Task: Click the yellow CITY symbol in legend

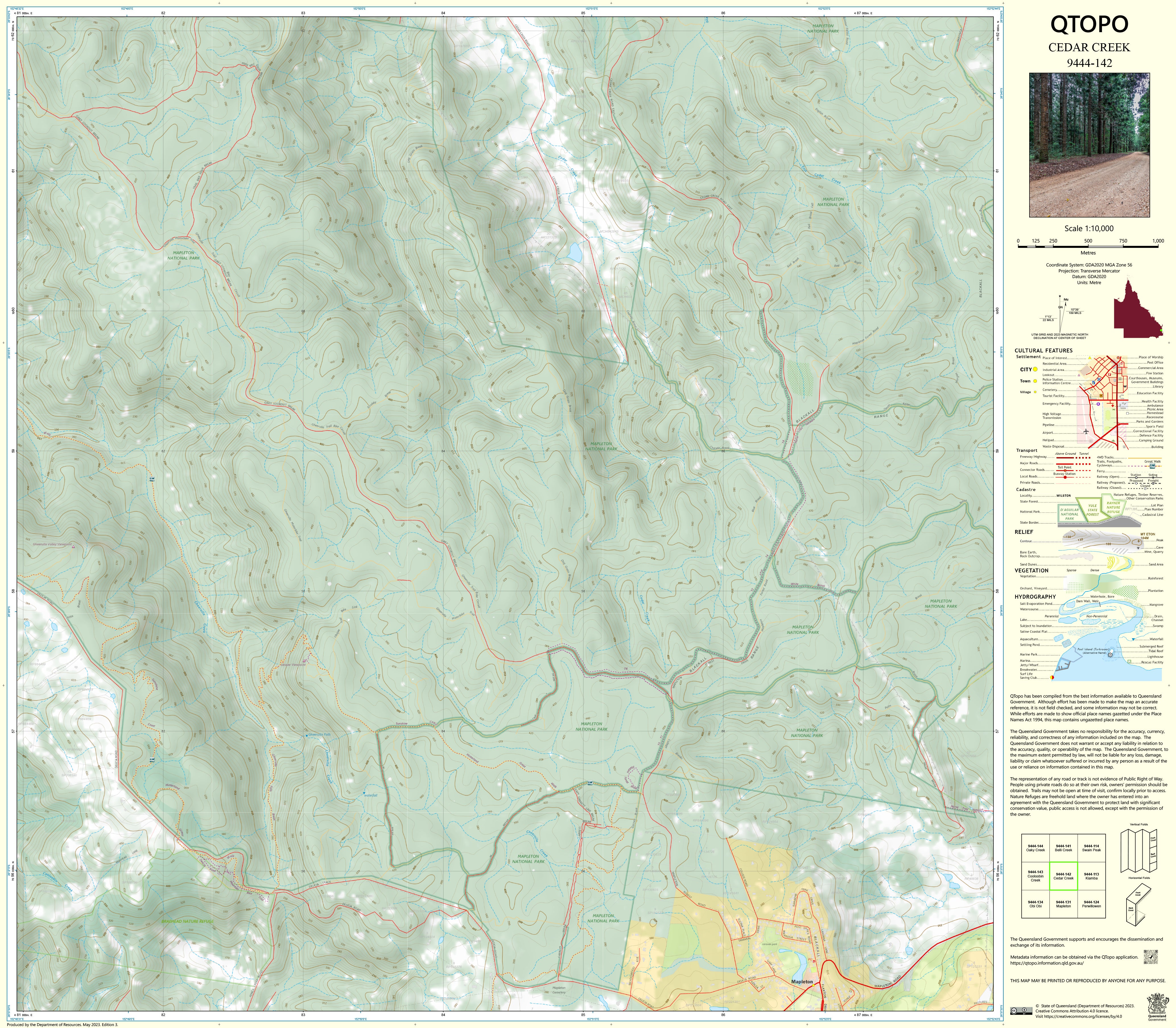Action: (1035, 369)
